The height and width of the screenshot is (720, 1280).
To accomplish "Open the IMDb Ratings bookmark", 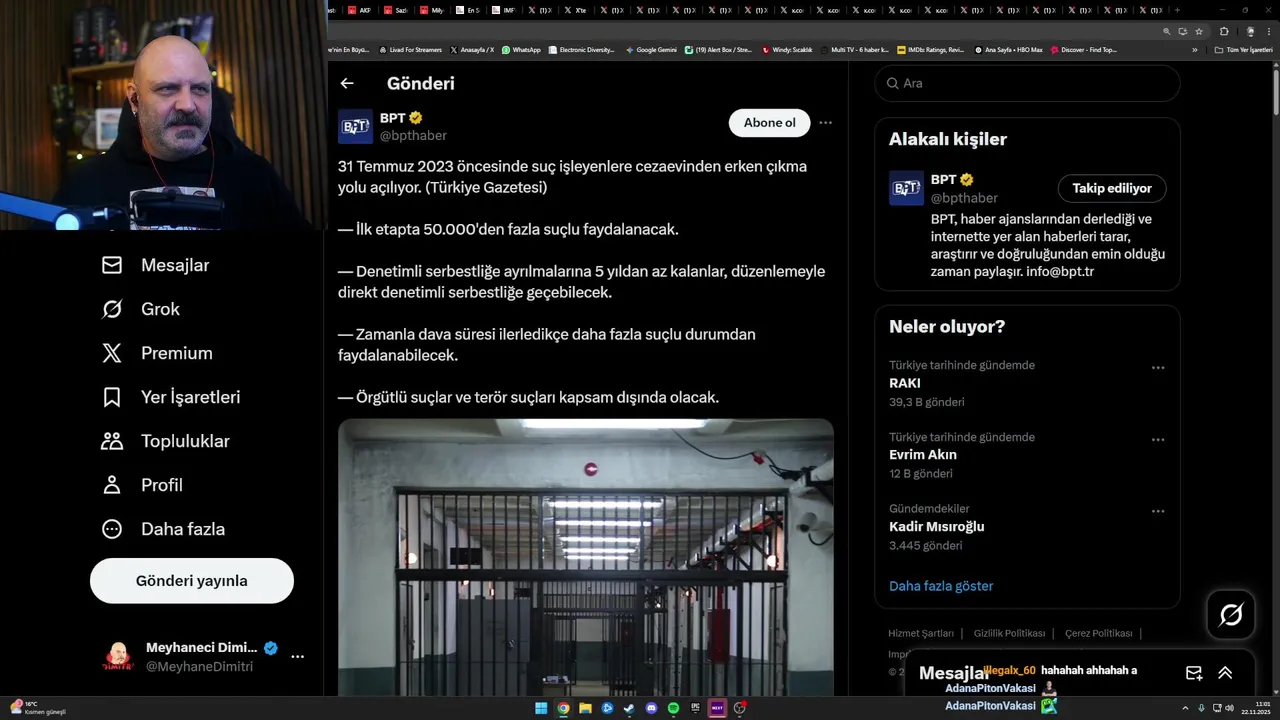I will coord(931,49).
